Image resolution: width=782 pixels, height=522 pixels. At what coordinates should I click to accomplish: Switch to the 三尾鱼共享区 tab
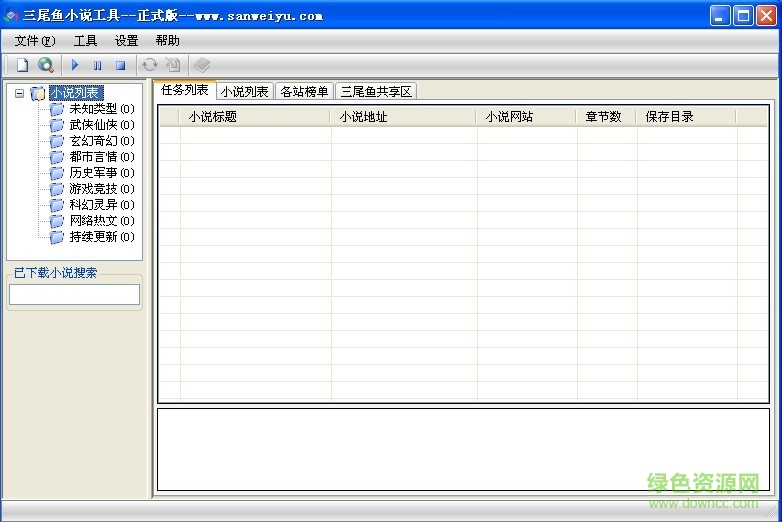tap(376, 91)
